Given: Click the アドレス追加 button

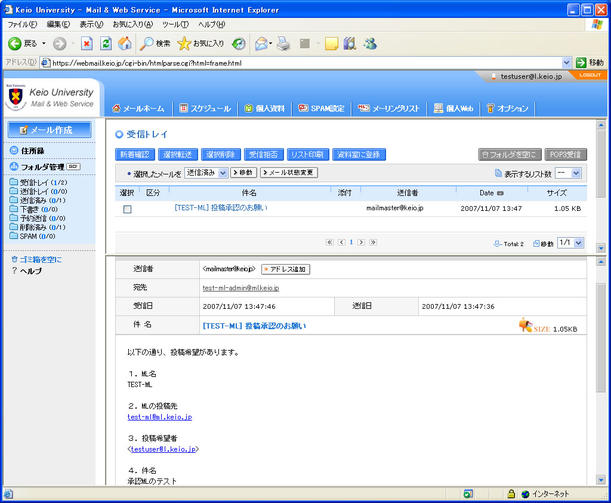Looking at the screenshot, I should pyautogui.click(x=286, y=269).
